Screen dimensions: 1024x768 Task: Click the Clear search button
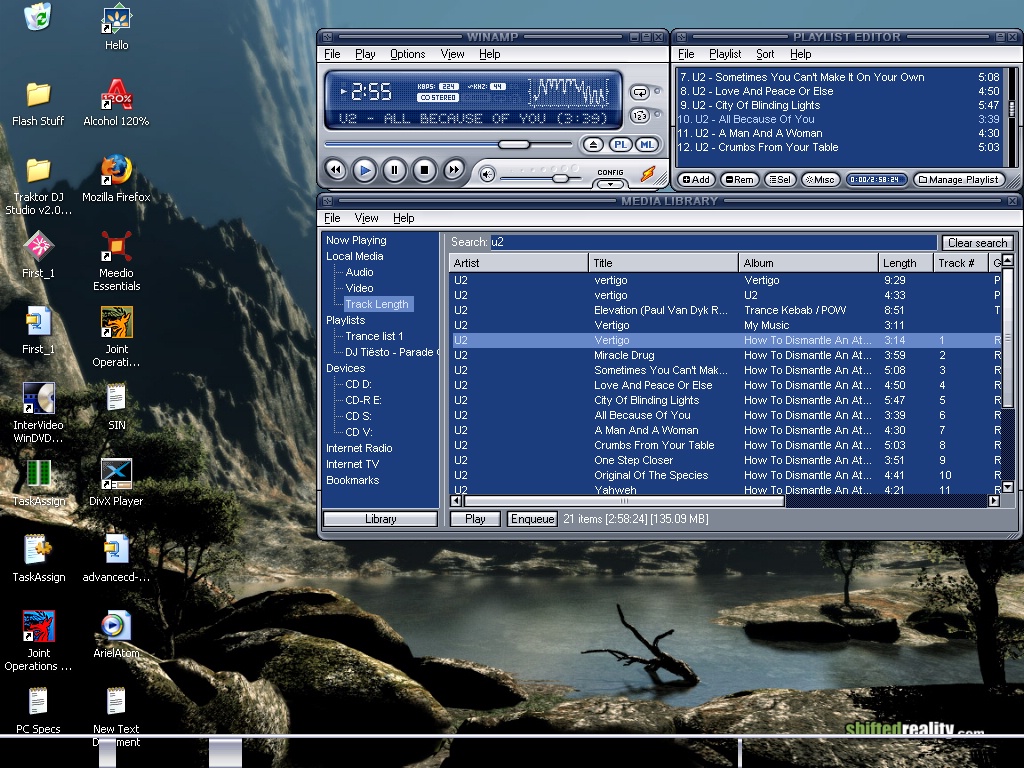click(x=977, y=243)
